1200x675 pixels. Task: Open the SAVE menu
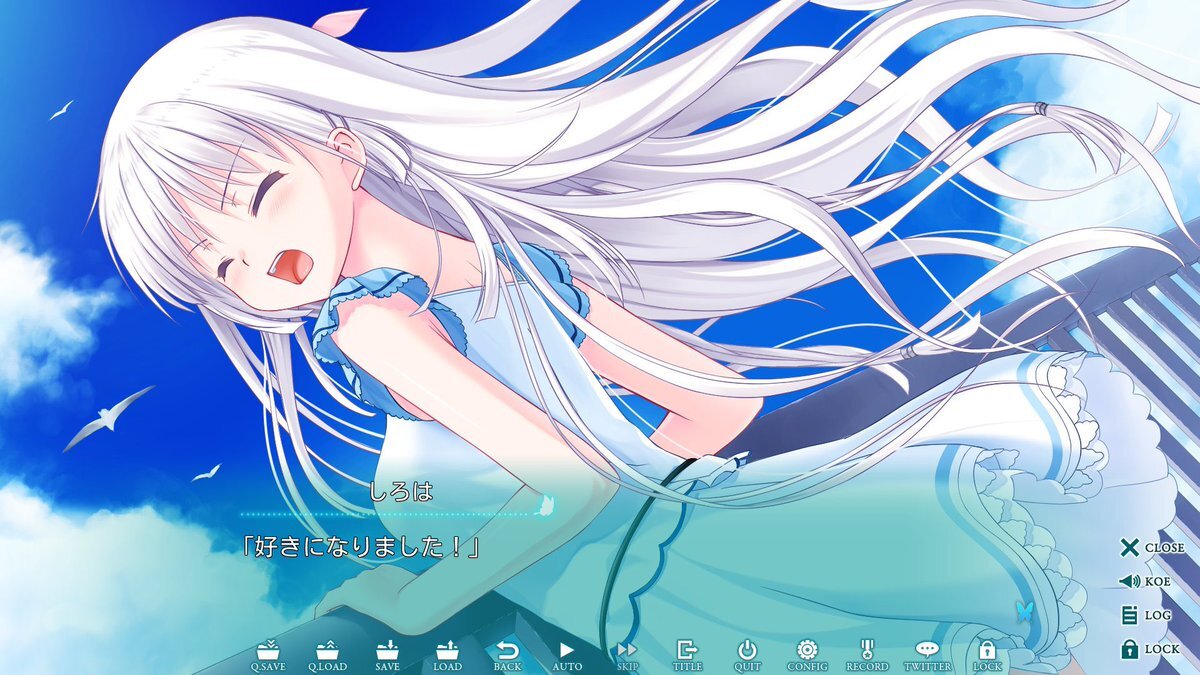point(387,655)
